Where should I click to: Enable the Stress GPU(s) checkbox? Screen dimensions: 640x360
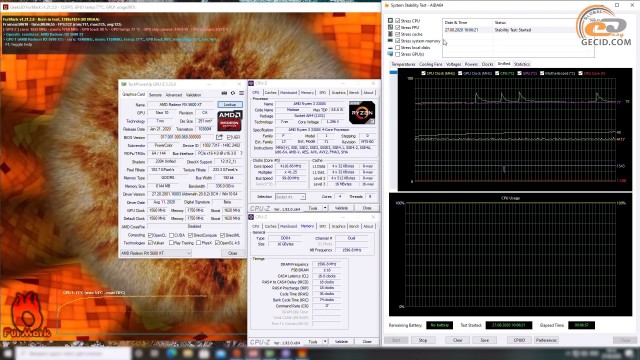pos(398,54)
